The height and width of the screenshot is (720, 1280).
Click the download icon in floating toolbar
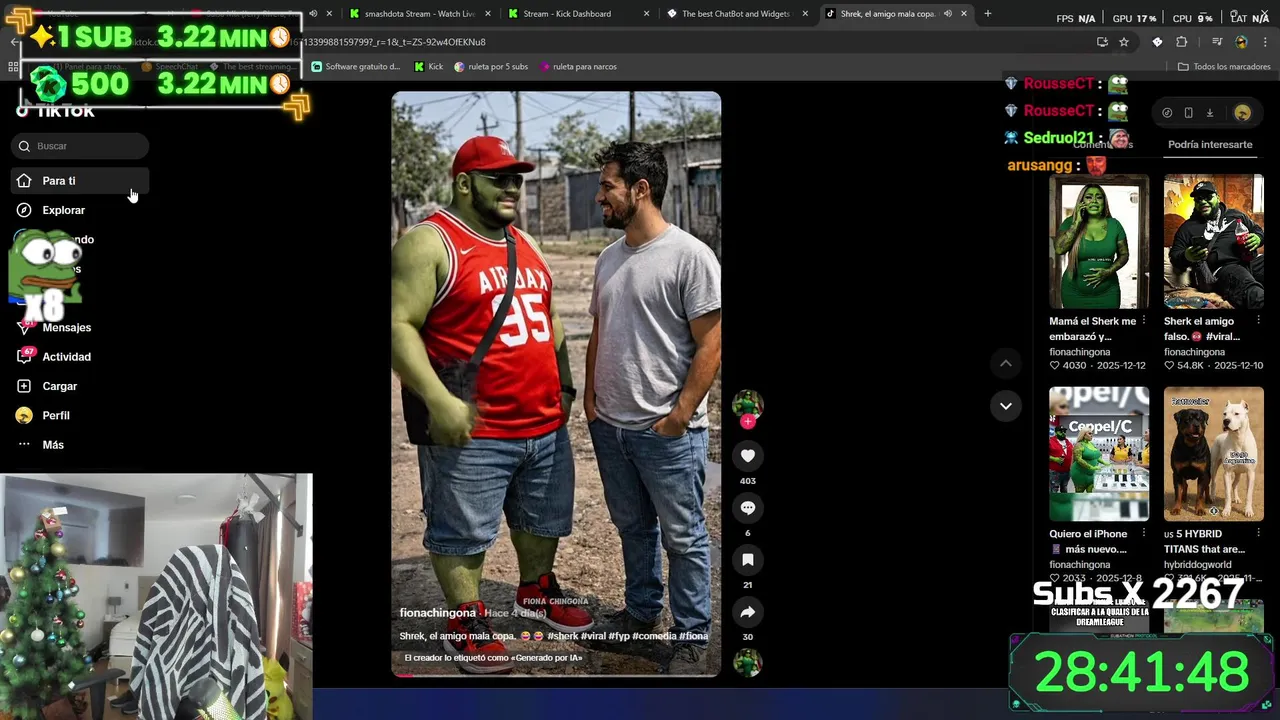tap(1209, 113)
